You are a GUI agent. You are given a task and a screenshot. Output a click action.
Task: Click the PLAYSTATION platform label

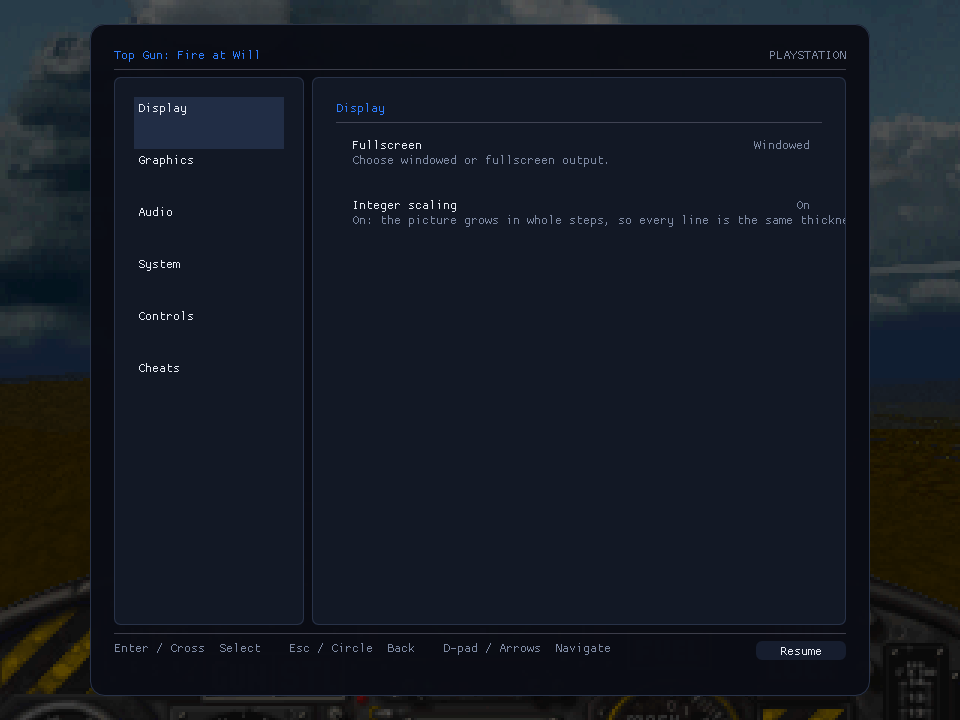808,55
